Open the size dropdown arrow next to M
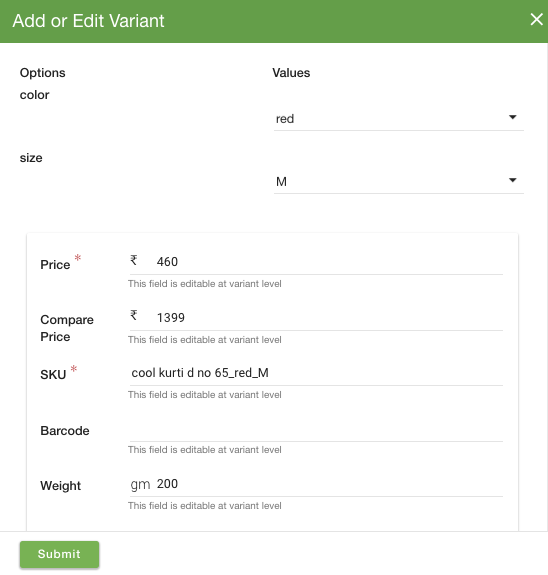The width and height of the screenshot is (548, 575). click(513, 180)
